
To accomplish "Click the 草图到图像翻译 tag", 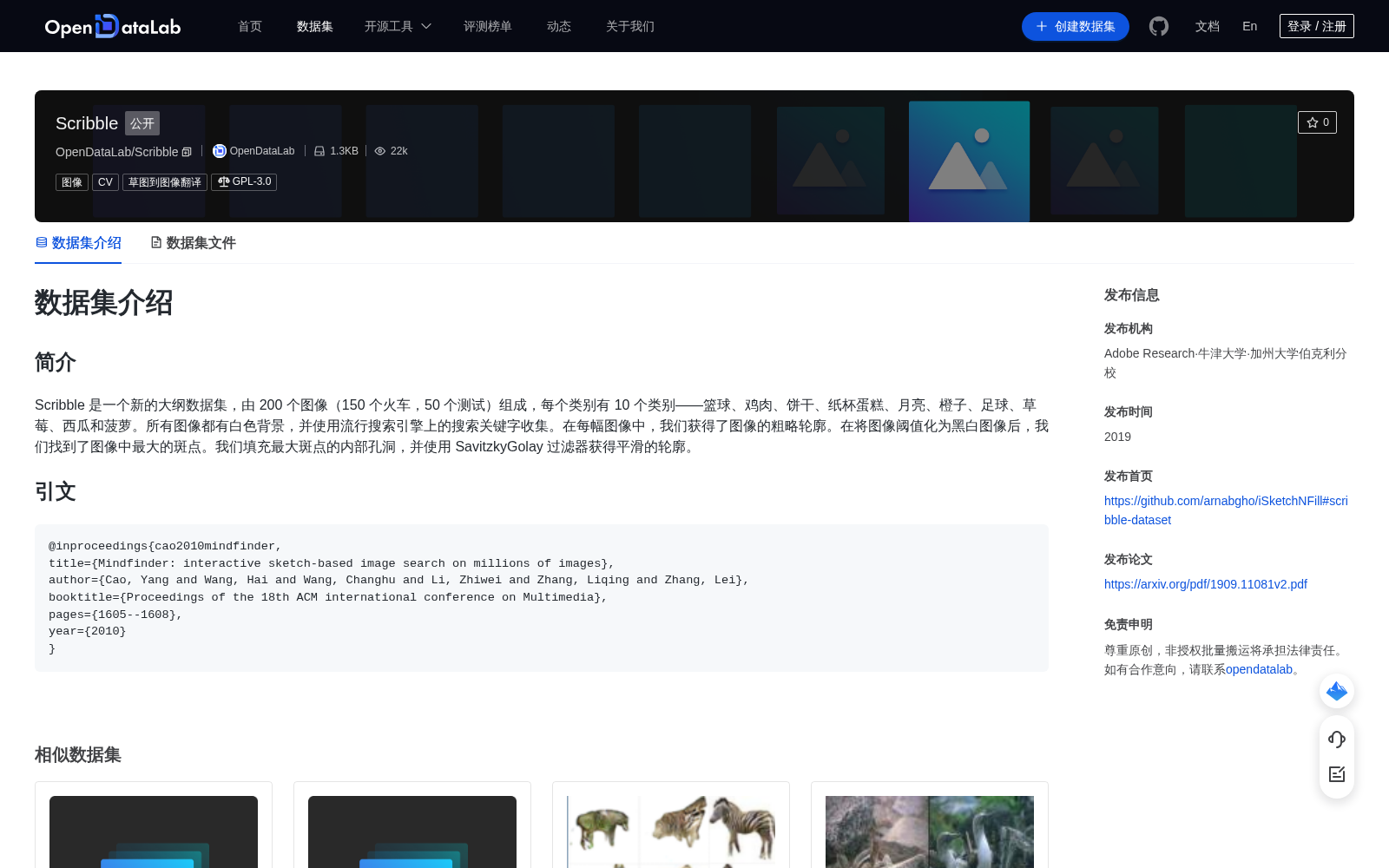I will point(165,182).
